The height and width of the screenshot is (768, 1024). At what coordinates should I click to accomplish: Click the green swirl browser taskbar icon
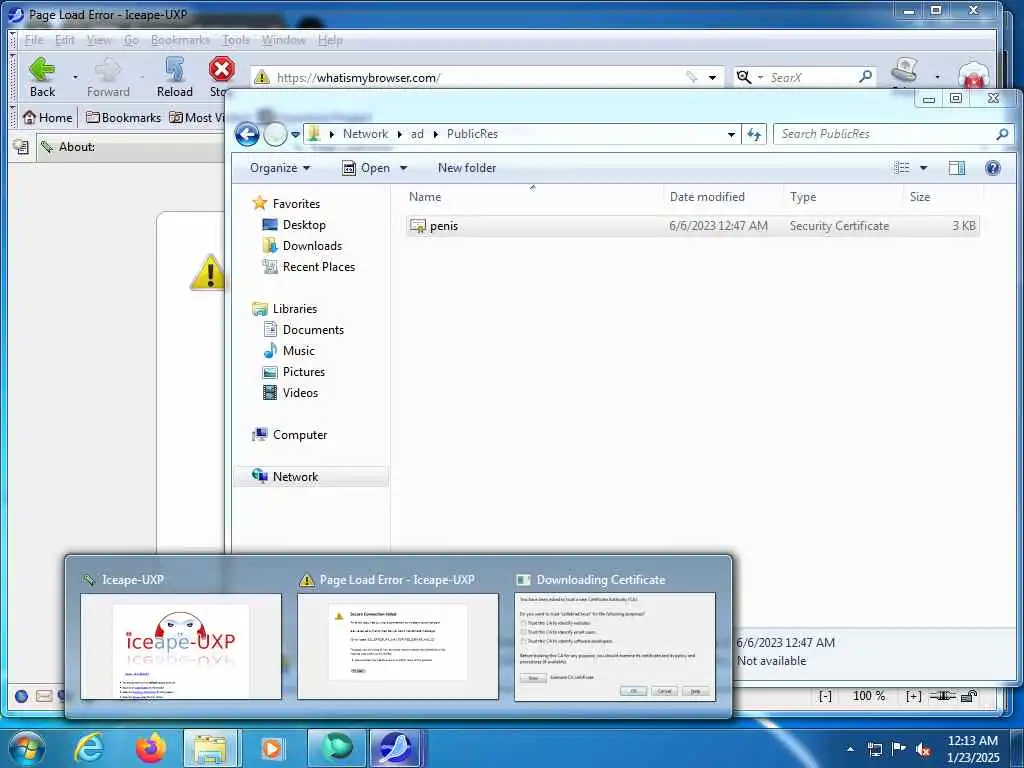coord(337,748)
